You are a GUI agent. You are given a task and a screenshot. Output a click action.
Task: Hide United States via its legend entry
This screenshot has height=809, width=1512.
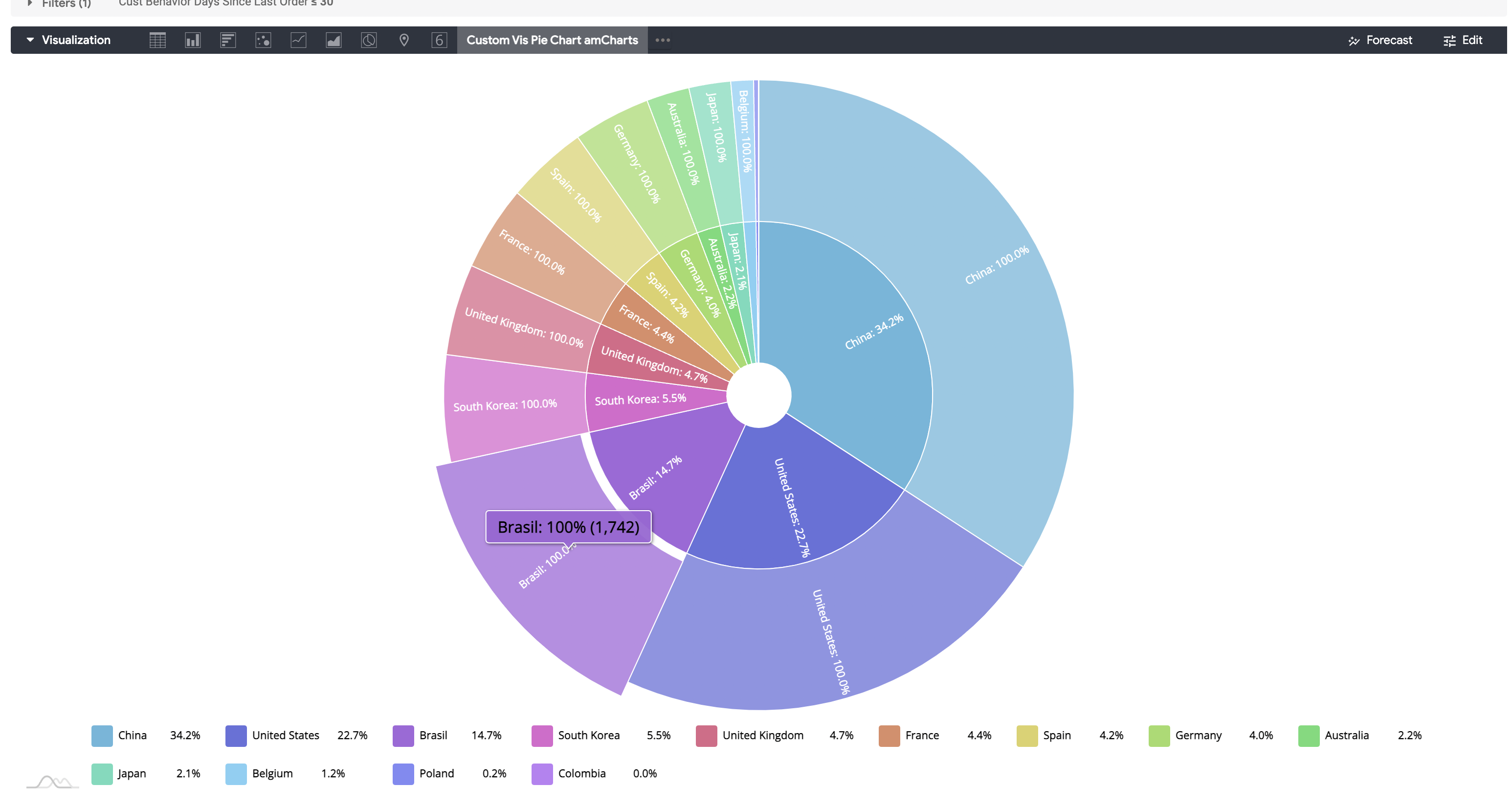coord(285,736)
